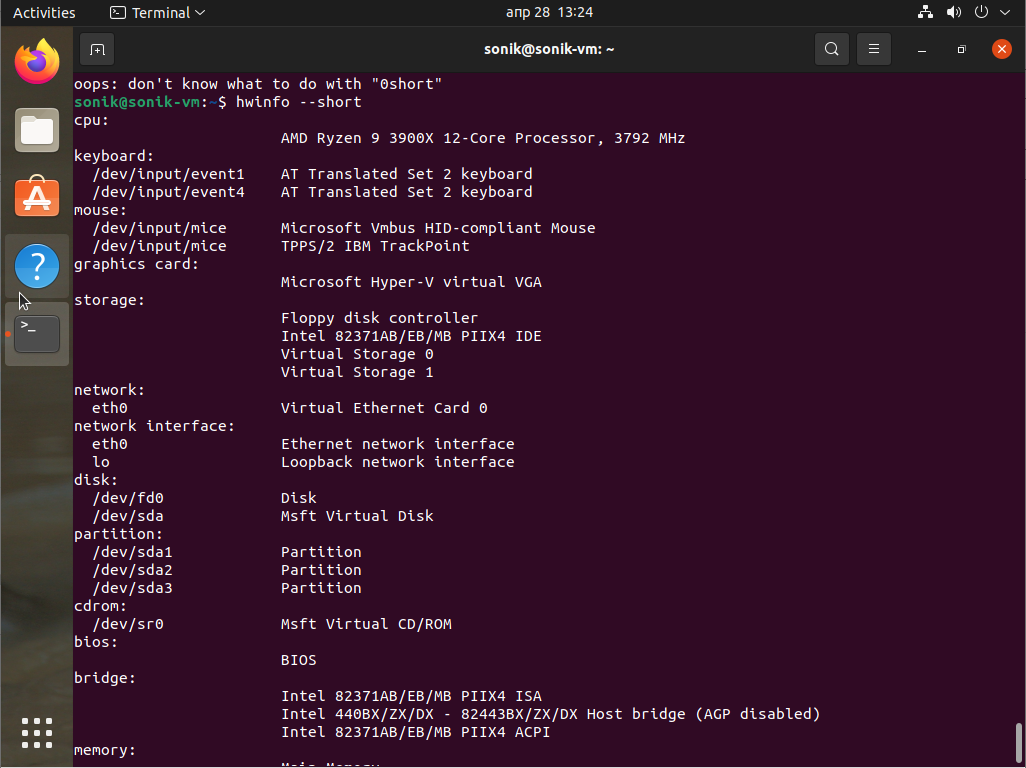The image size is (1026, 768).
Task: Click the power icon in top bar
Action: pos(981,13)
